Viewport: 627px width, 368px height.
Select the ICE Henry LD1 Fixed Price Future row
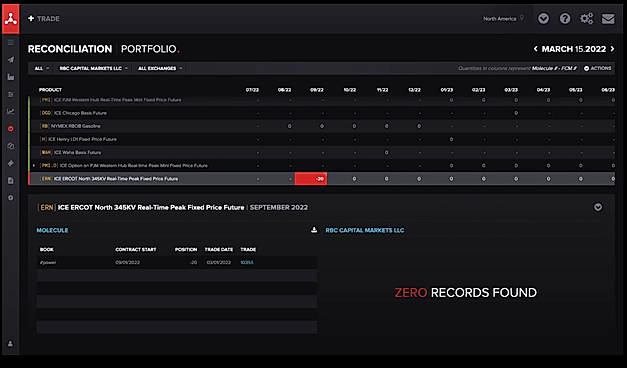coord(322,139)
